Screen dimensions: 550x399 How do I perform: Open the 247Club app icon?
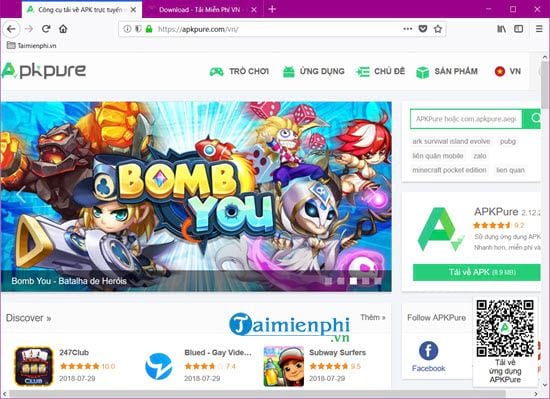point(34,366)
